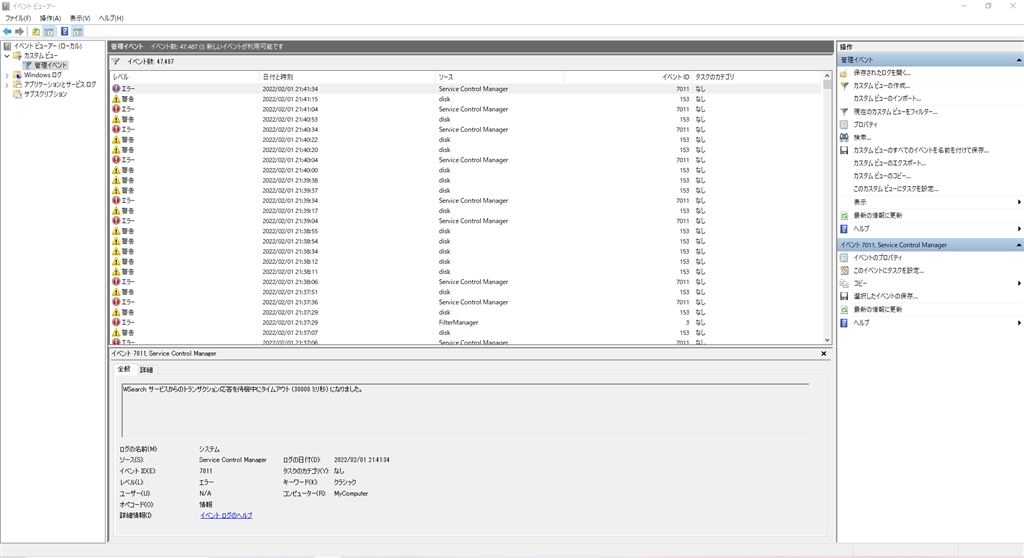Open the 操作(A) menu
Screen dimensions: 1024x558
[50, 18]
